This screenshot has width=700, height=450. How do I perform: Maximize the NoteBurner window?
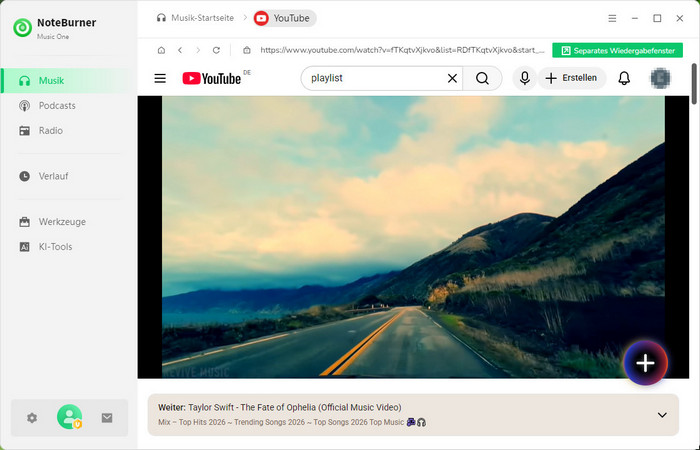pos(657,18)
